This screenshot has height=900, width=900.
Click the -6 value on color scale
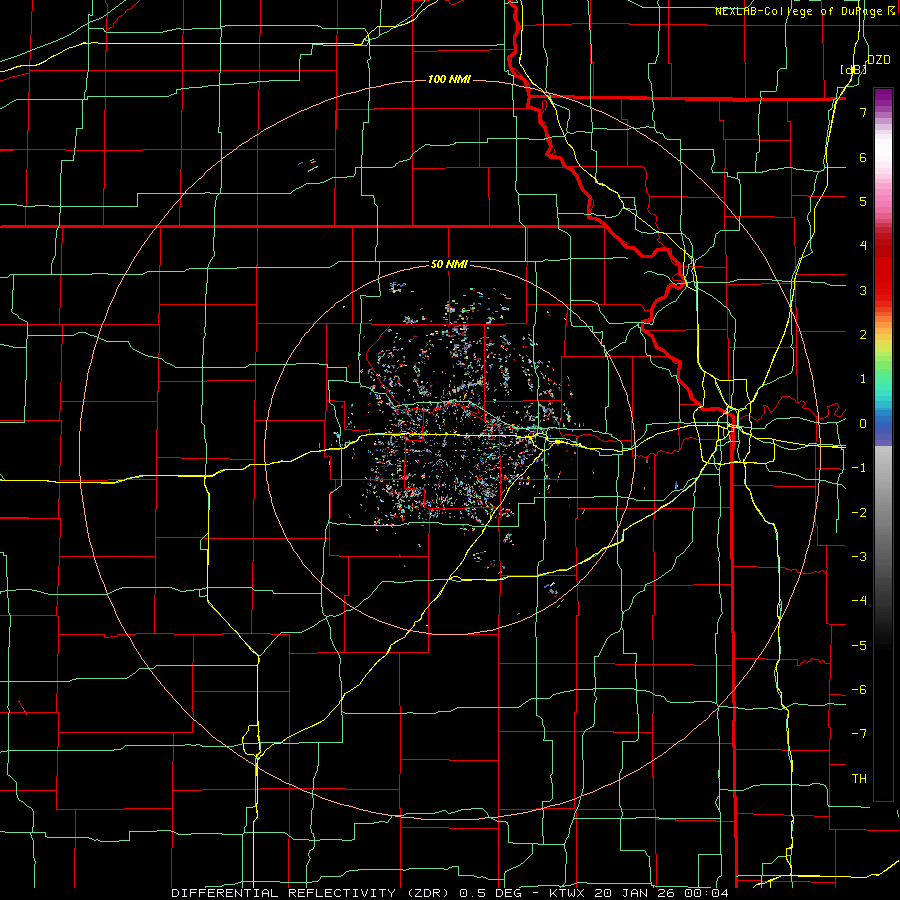click(859, 690)
